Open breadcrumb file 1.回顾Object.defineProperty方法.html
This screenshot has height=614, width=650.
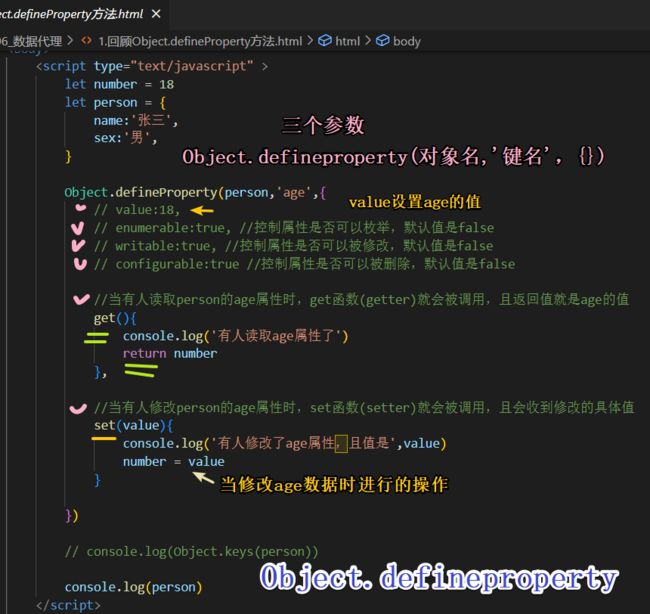pyautogui.click(x=200, y=41)
